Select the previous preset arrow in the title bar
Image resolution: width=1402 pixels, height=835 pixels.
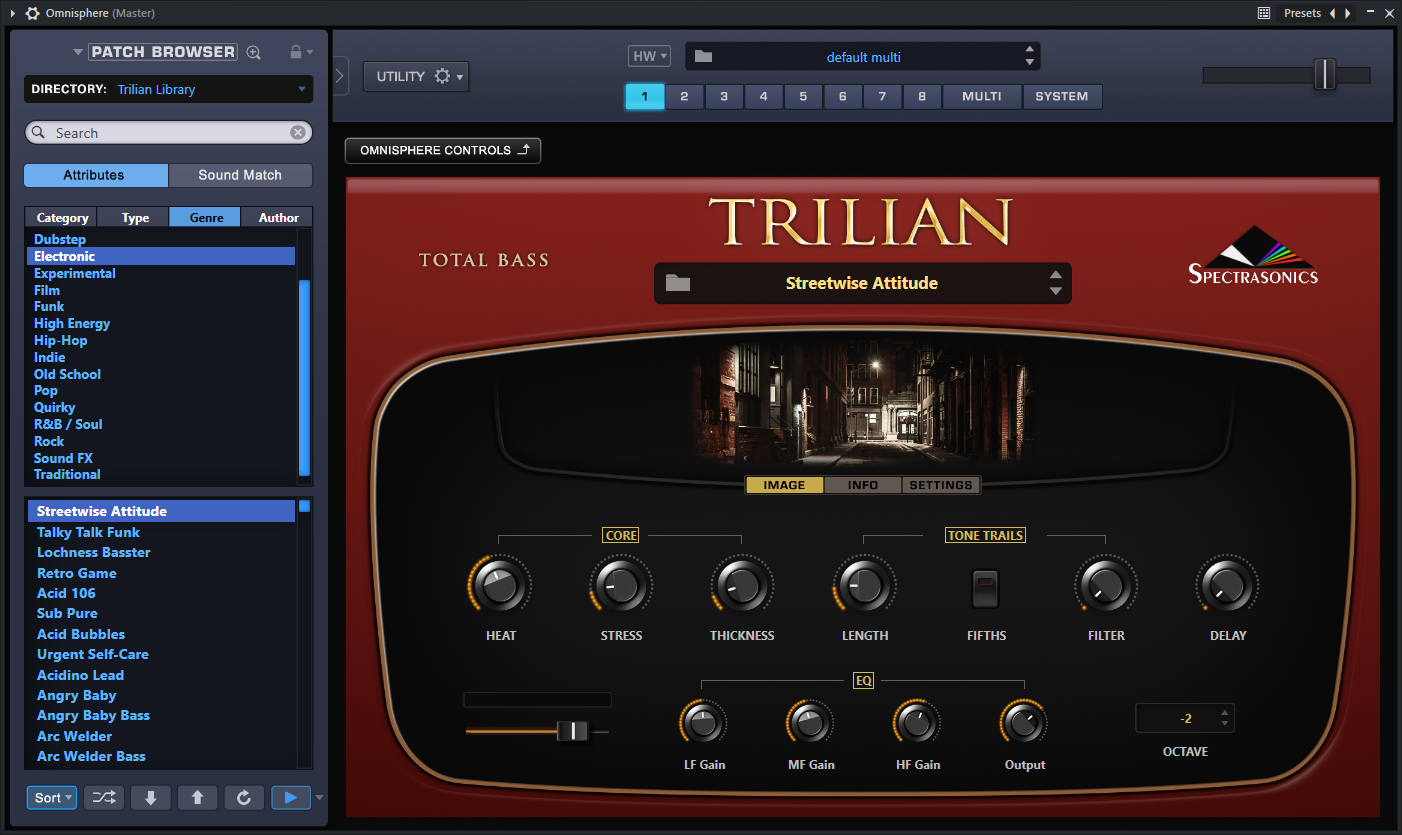[1332, 13]
